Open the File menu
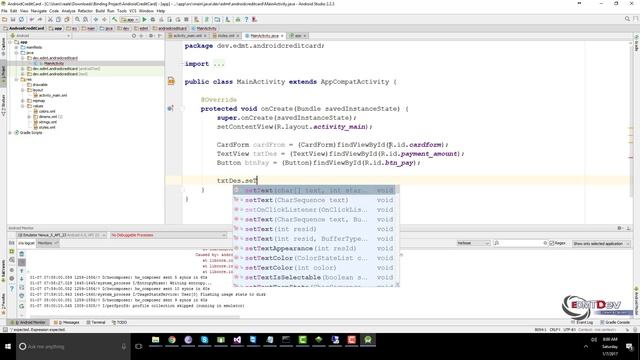The height and width of the screenshot is (360, 640). pos(4,11)
